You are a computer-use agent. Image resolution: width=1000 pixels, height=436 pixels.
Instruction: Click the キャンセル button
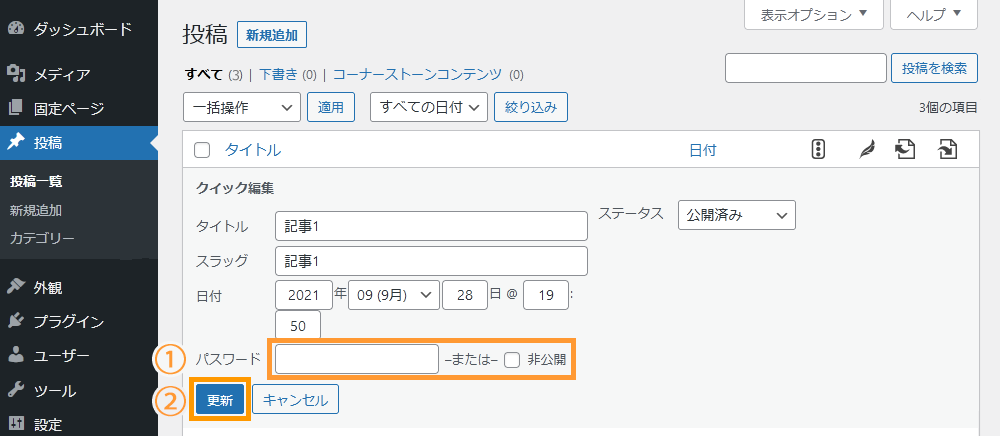tap(295, 400)
